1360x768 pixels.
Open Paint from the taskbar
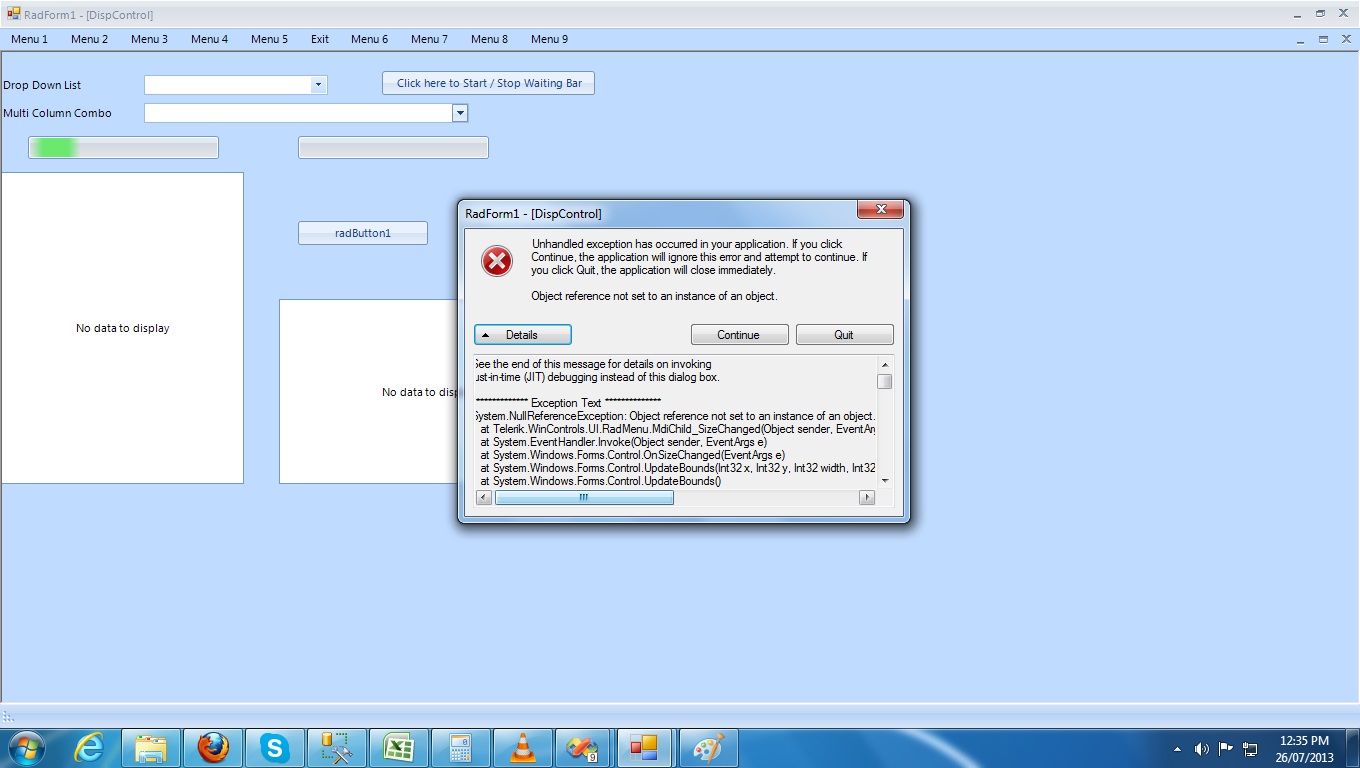pos(708,748)
